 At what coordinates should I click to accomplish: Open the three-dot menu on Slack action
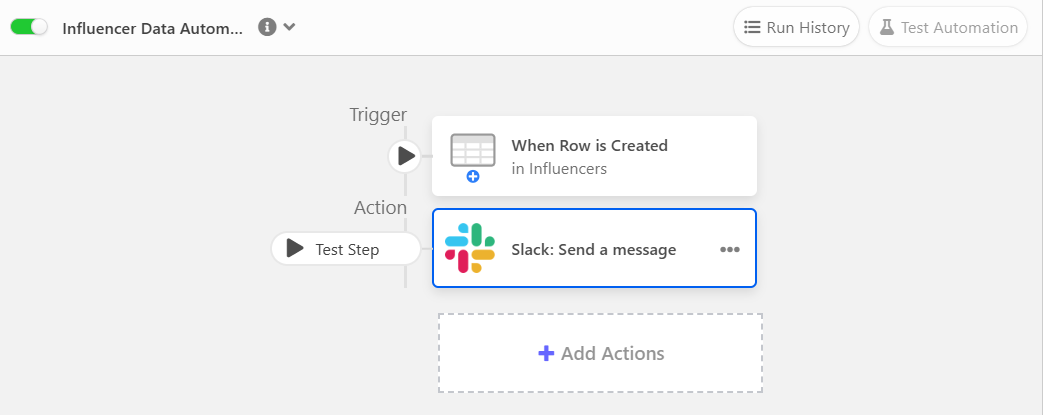(730, 250)
